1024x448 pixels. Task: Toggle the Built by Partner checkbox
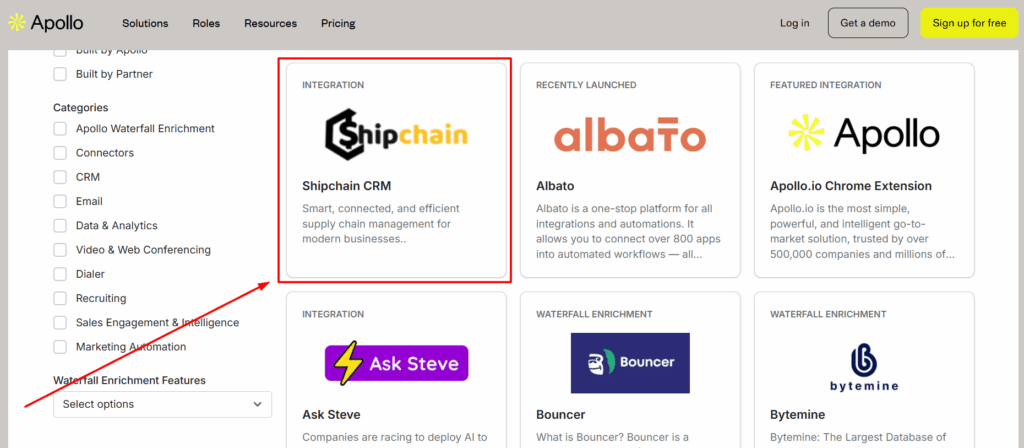60,74
